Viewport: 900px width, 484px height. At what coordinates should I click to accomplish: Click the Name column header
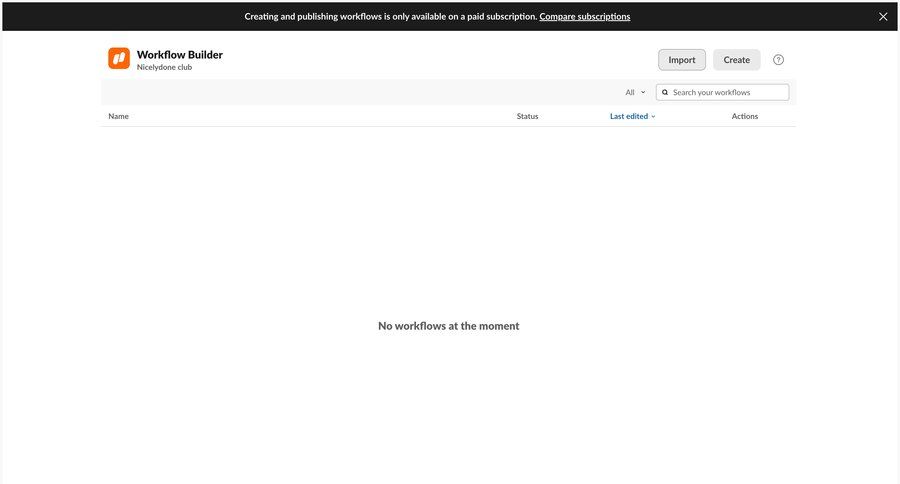pos(118,116)
